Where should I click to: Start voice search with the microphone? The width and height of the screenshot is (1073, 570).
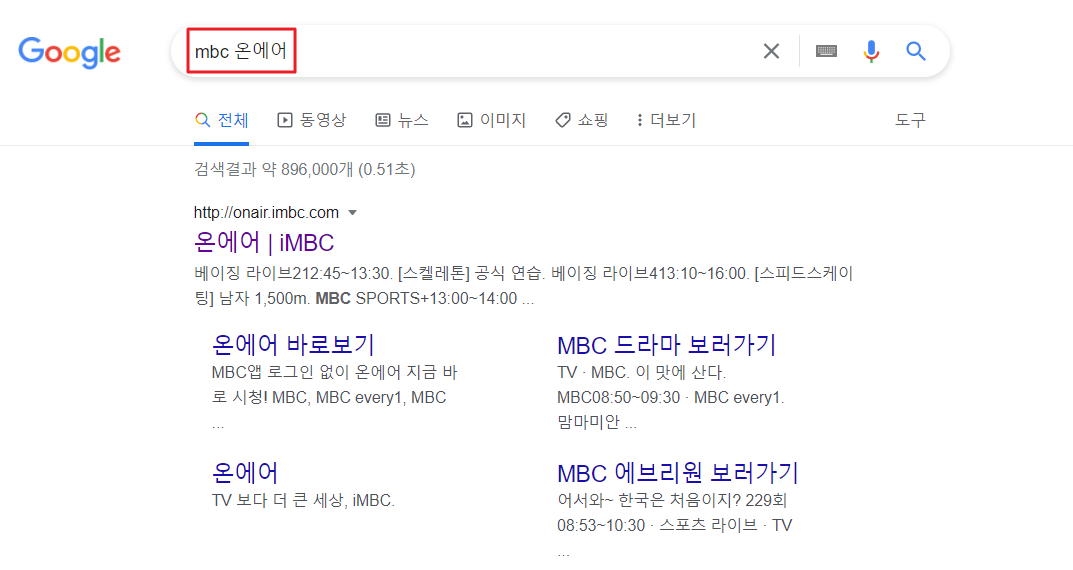click(x=871, y=51)
